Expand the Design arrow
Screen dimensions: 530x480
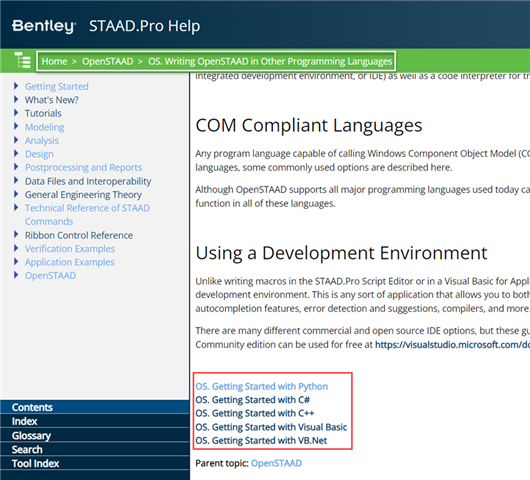(x=16, y=153)
